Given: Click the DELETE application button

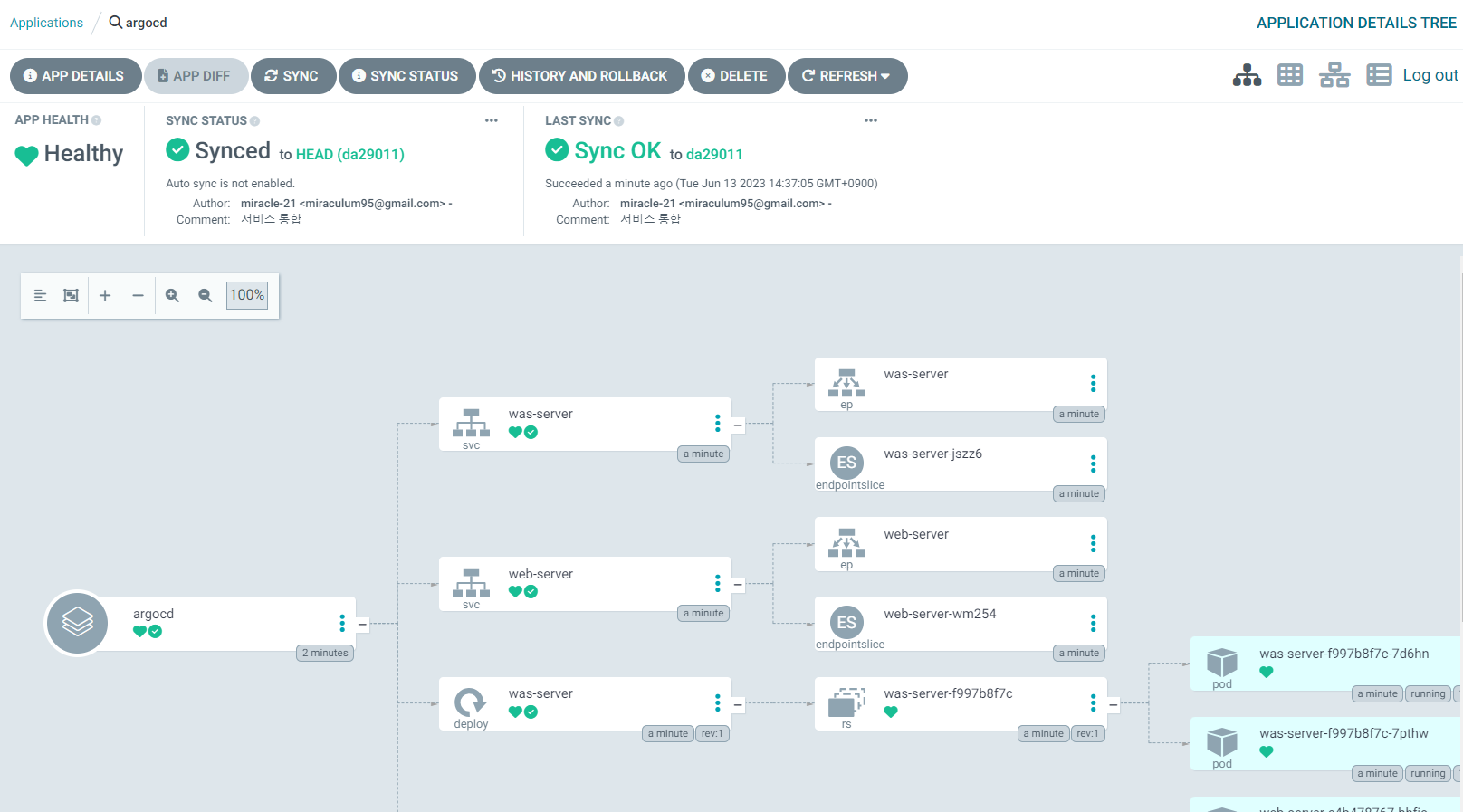Looking at the screenshot, I should point(736,76).
